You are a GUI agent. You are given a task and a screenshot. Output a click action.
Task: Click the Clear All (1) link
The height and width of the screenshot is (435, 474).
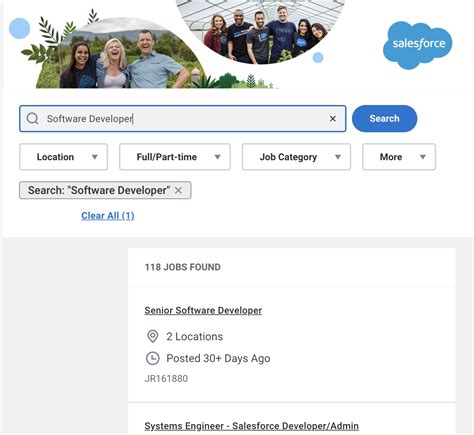pos(108,216)
